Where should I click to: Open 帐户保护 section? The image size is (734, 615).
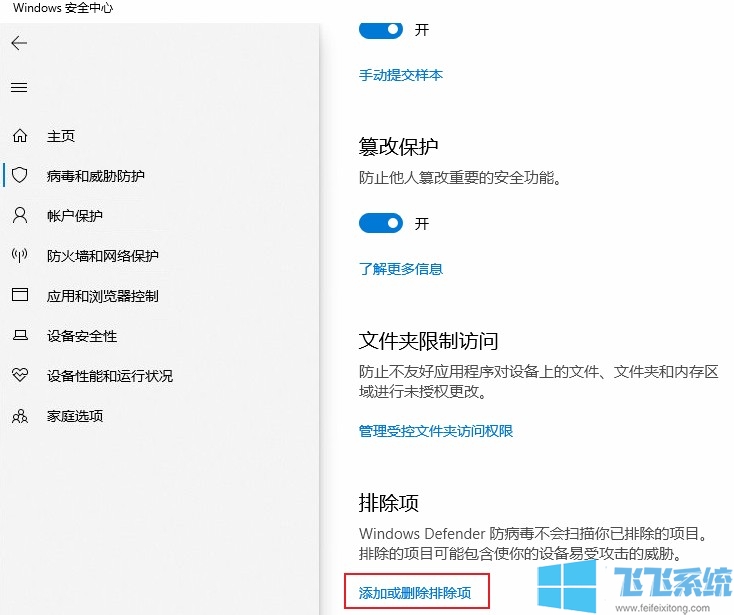click(x=74, y=216)
